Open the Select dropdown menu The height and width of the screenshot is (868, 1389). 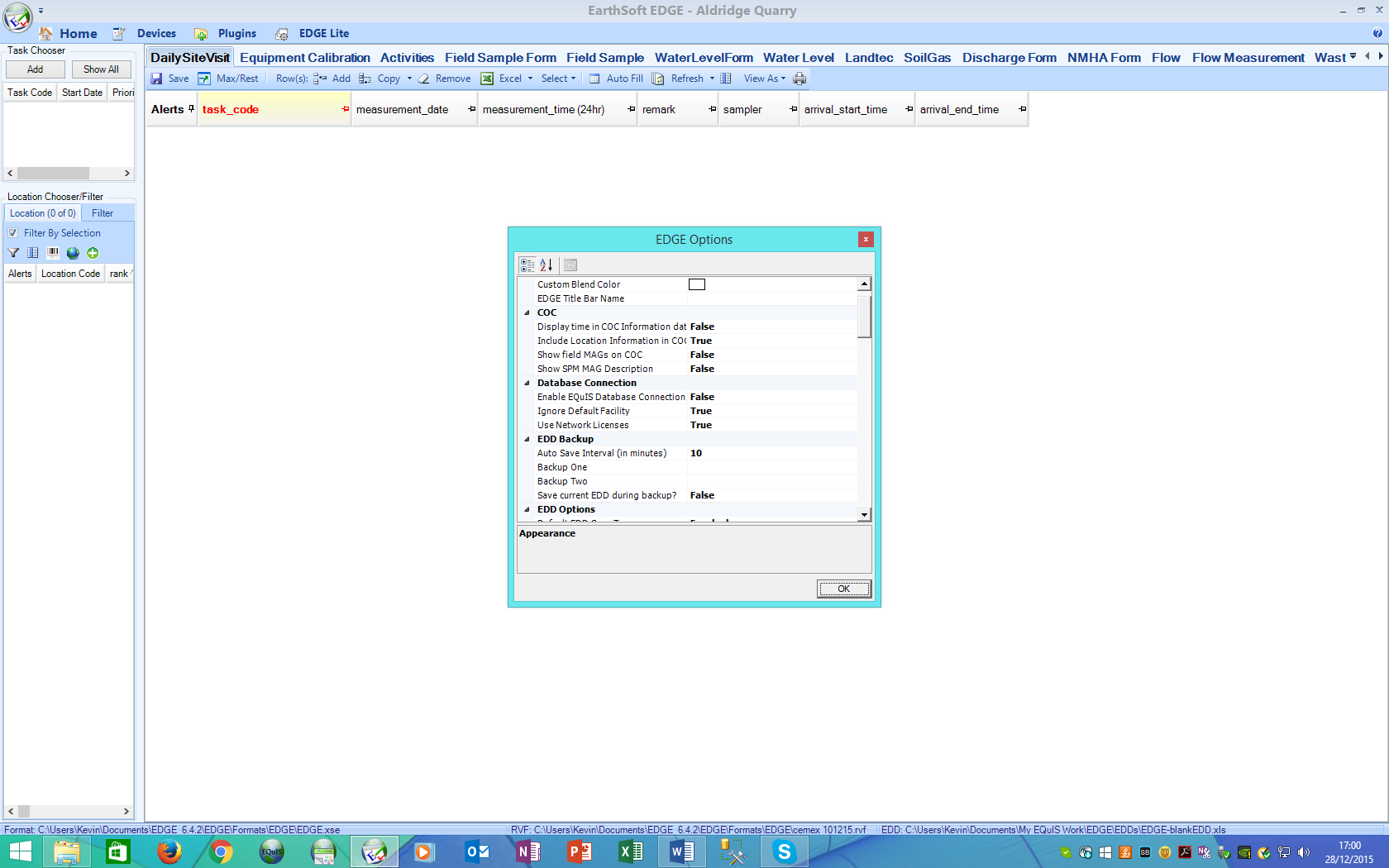558,79
